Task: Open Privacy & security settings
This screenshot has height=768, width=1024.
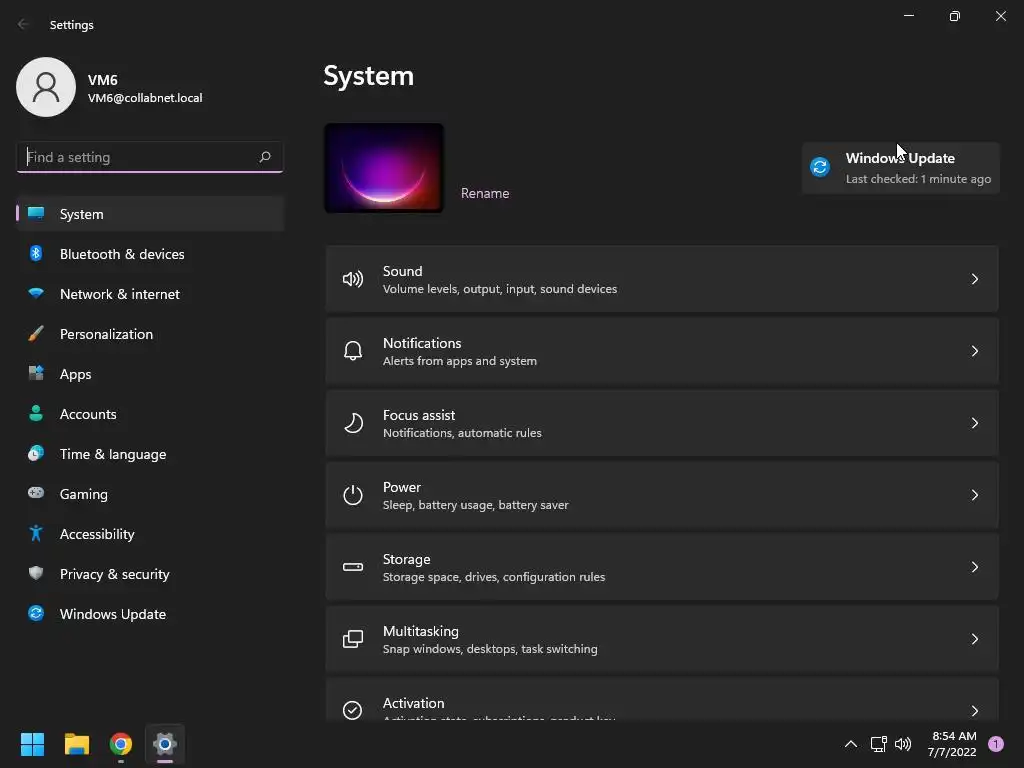Action: [x=150, y=573]
